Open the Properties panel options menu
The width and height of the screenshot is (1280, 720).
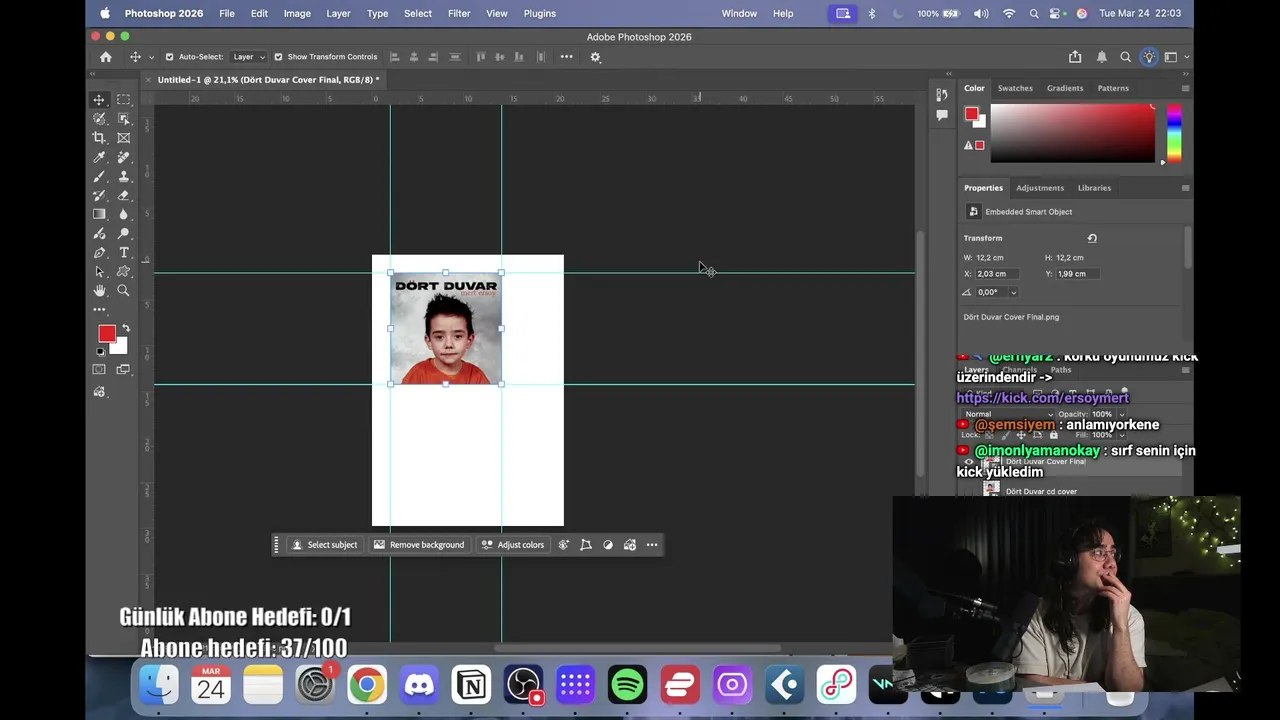pyautogui.click(x=1185, y=188)
